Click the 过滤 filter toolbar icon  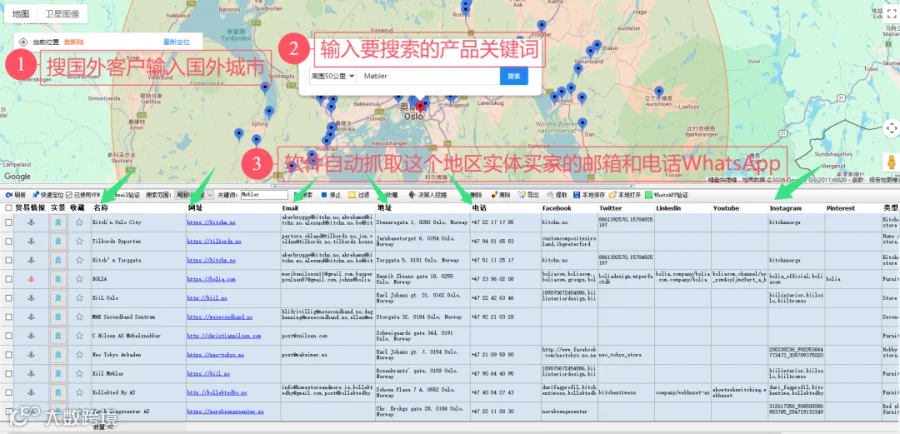click(352, 195)
